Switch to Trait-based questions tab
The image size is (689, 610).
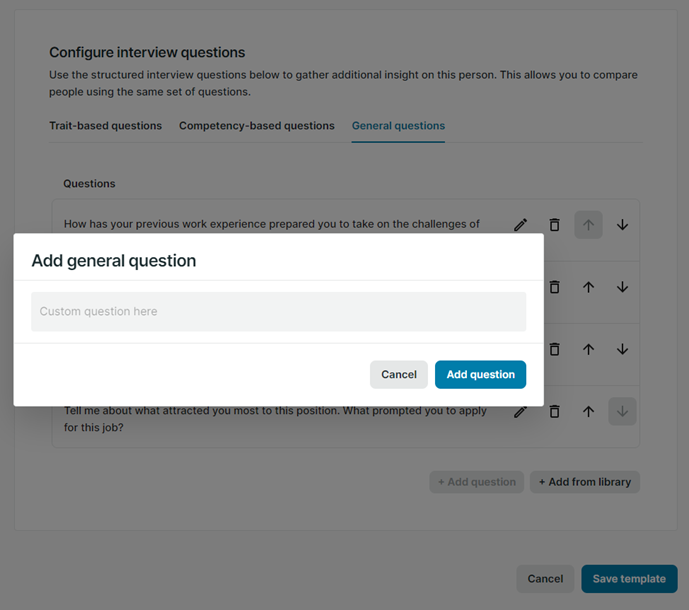point(105,126)
